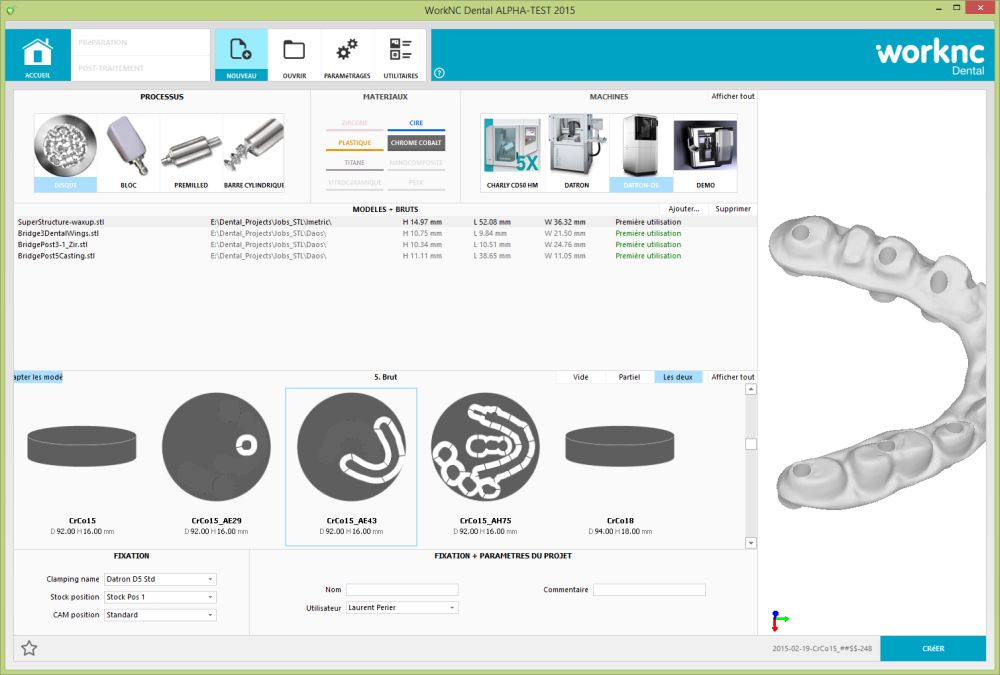1000x675 pixels.
Task: Select Bridge3DentalWings.stl row
Action: coord(385,234)
